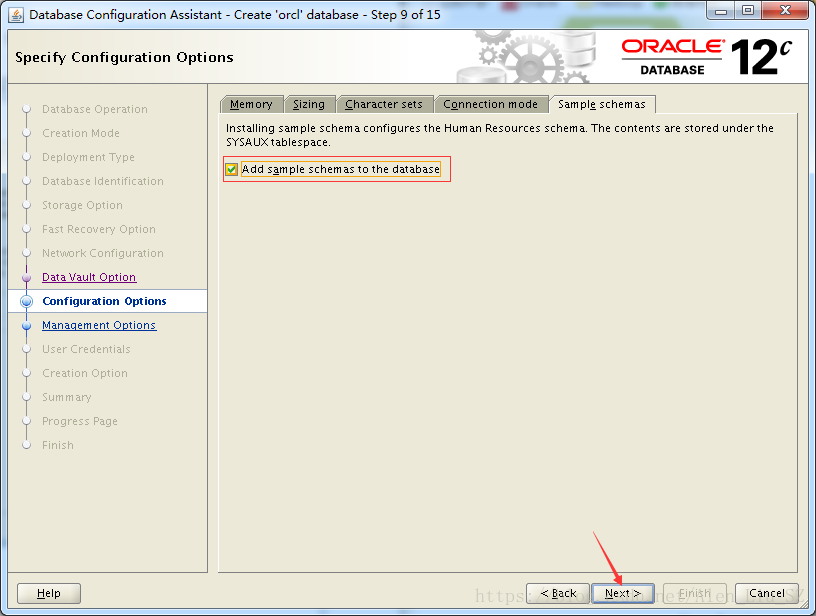Select the Connection mode tab
Viewport: 816px width, 616px height.
click(x=490, y=104)
